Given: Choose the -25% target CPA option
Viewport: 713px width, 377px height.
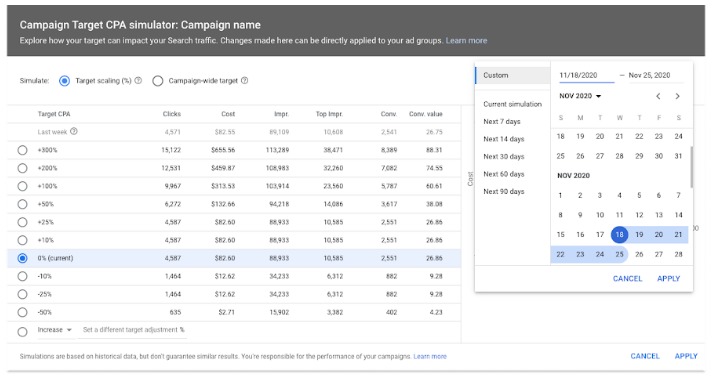Looking at the screenshot, I should point(22,294).
